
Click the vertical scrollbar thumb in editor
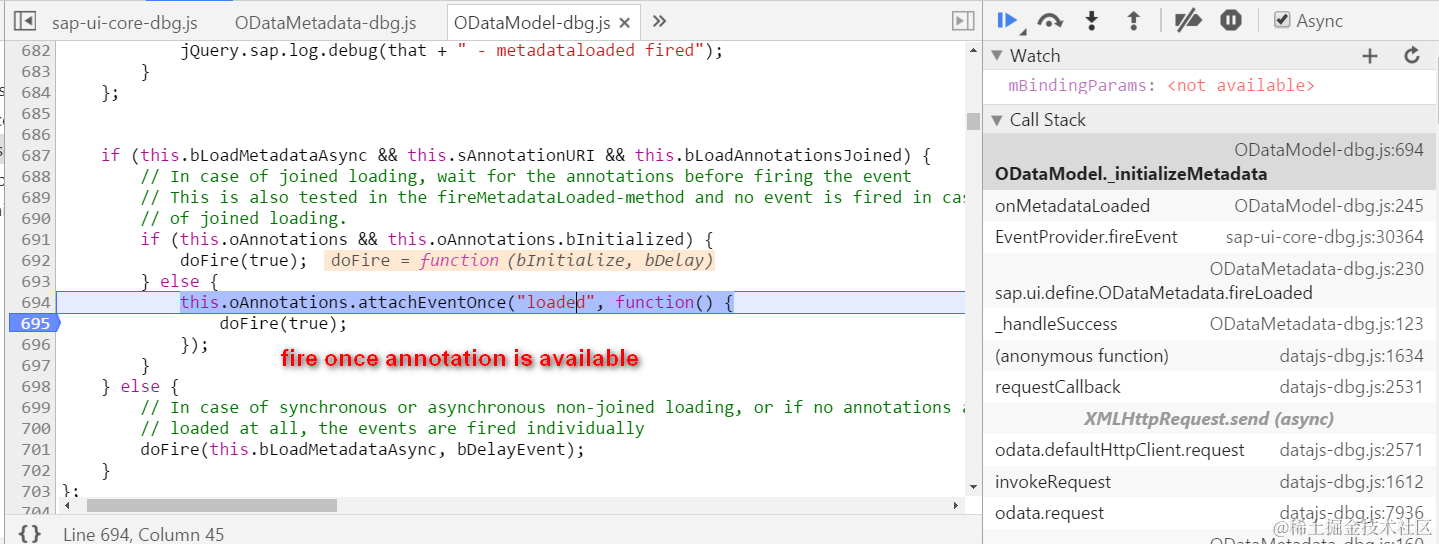(x=972, y=121)
